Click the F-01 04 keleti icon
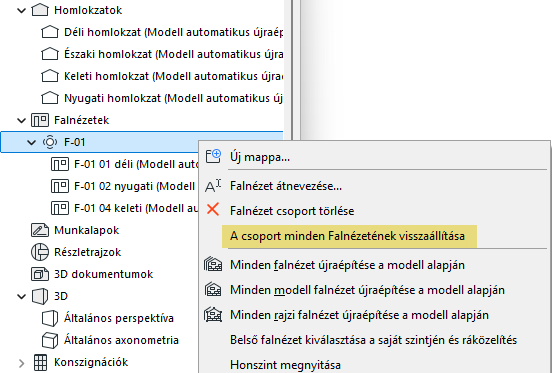The image size is (552, 373). (60, 208)
